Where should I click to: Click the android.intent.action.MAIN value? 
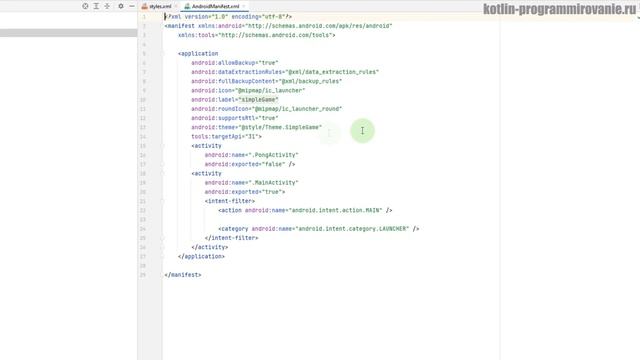pyautogui.click(x=336, y=210)
